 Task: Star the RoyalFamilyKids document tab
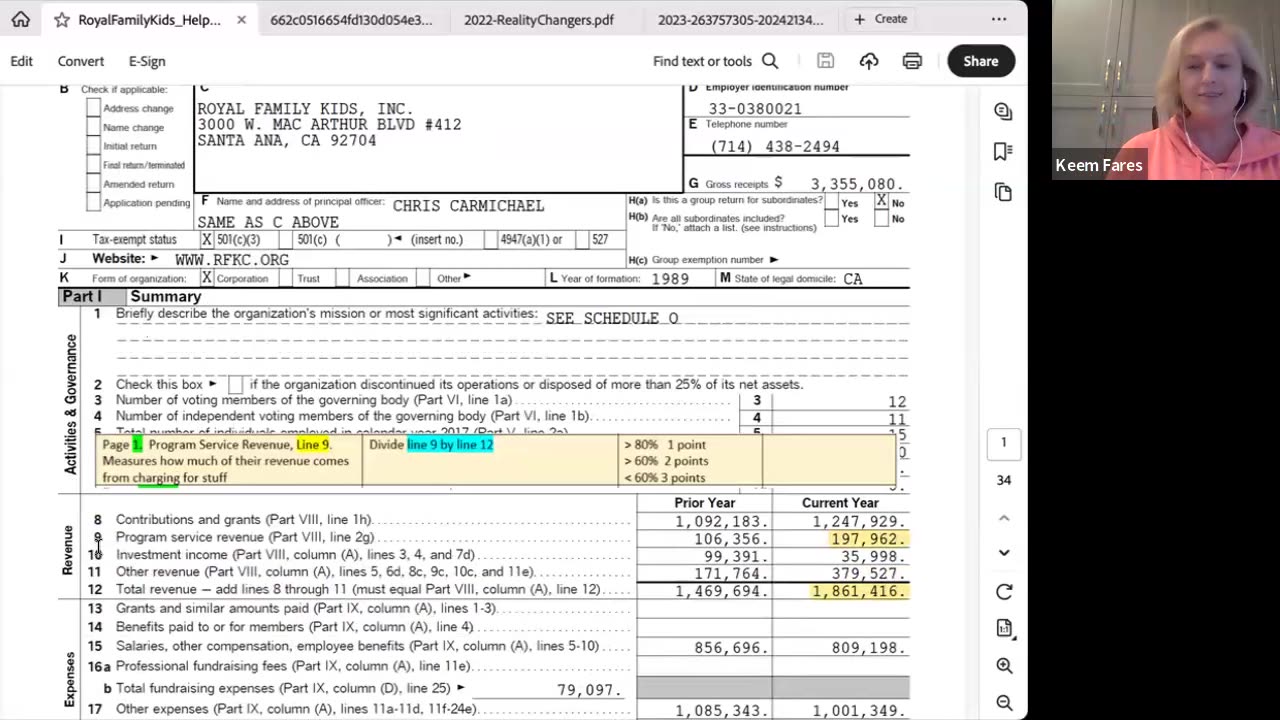(61, 20)
